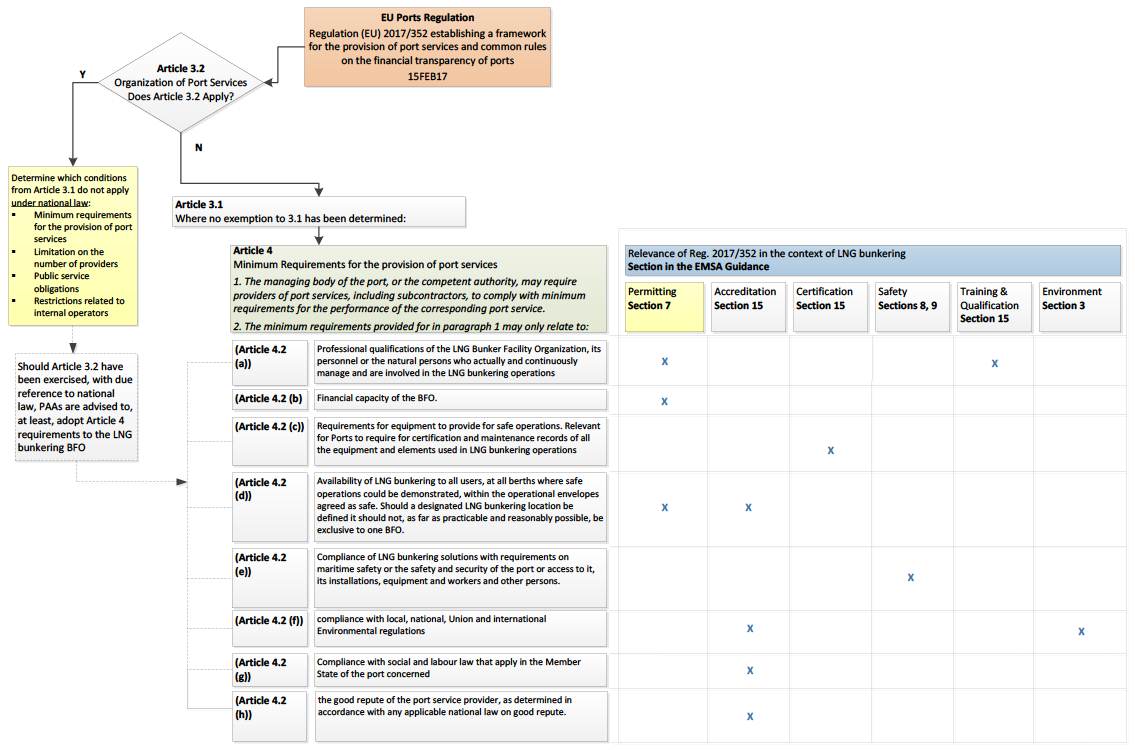This screenshot has height=750, width=1135.
Task: Select the 'Should Article 3.2 have been exercised' box
Action: point(77,407)
